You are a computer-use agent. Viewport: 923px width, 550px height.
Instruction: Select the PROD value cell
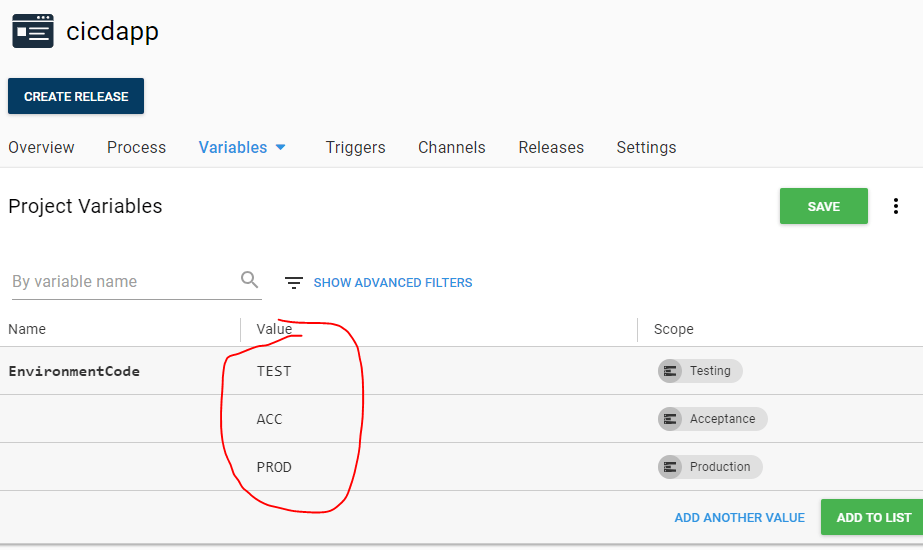tap(274, 467)
